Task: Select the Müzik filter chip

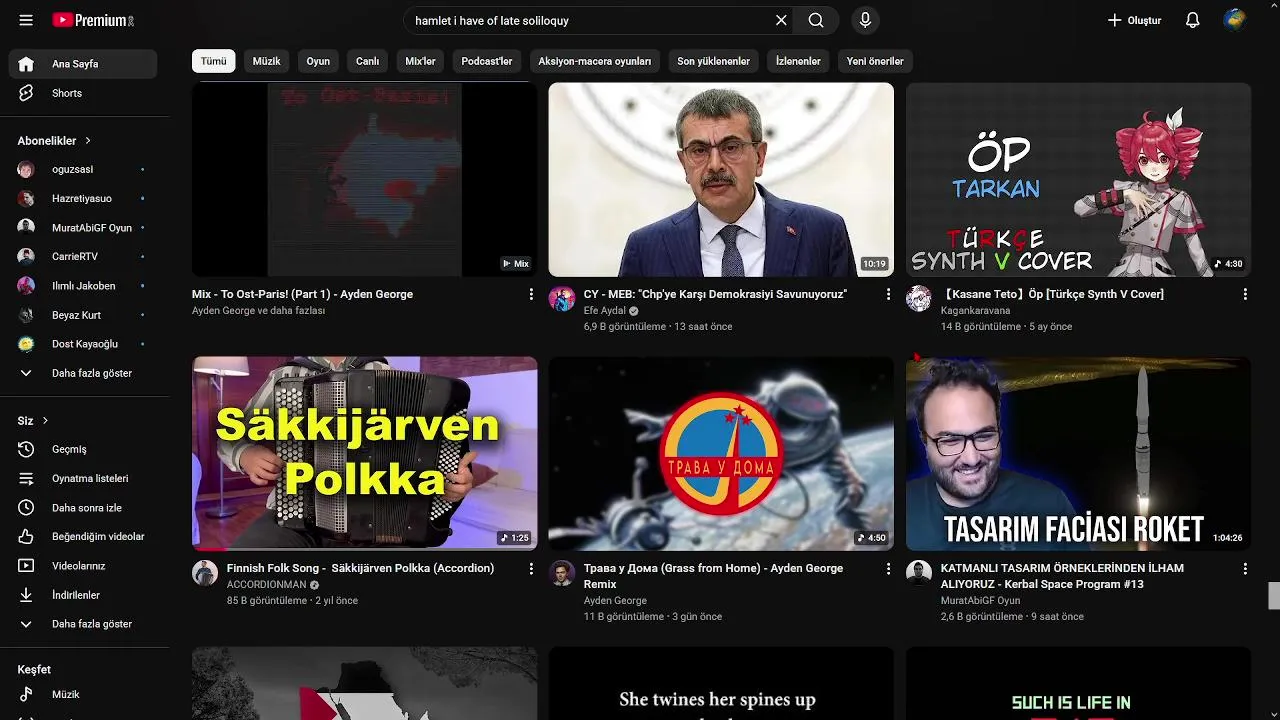Action: (x=267, y=61)
